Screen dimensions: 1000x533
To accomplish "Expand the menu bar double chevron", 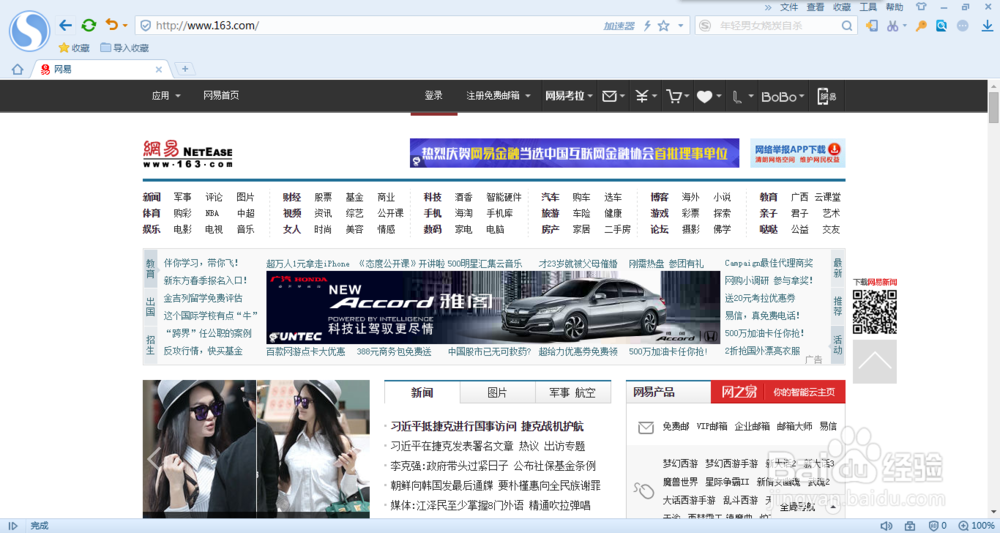I will [768, 7].
